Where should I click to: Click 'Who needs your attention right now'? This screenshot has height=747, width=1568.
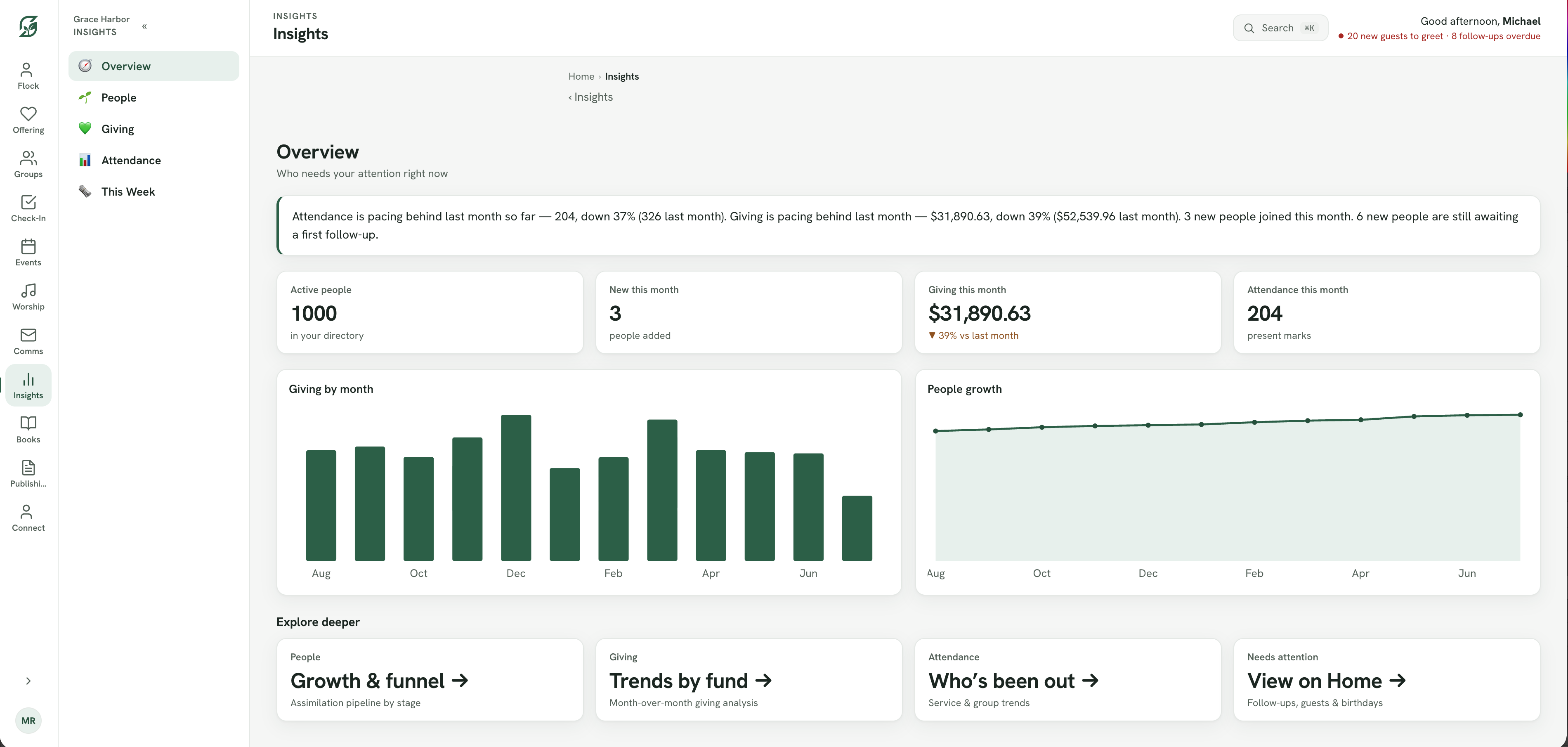coord(361,173)
